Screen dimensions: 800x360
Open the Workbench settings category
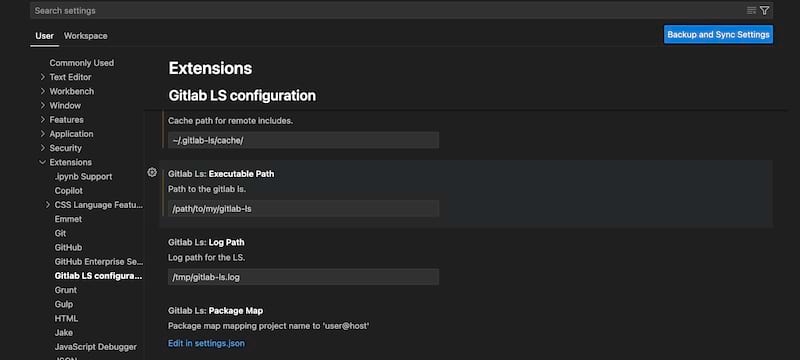tap(72, 91)
